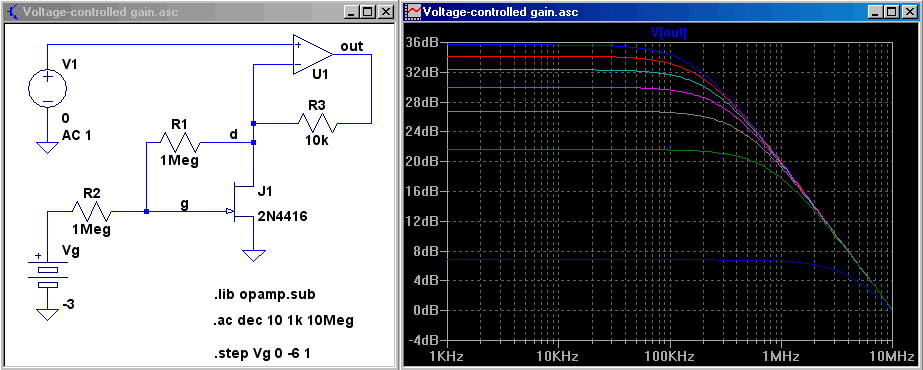Minimize the schematic window
Image resolution: width=923 pixels, height=370 pixels.
(x=353, y=11)
